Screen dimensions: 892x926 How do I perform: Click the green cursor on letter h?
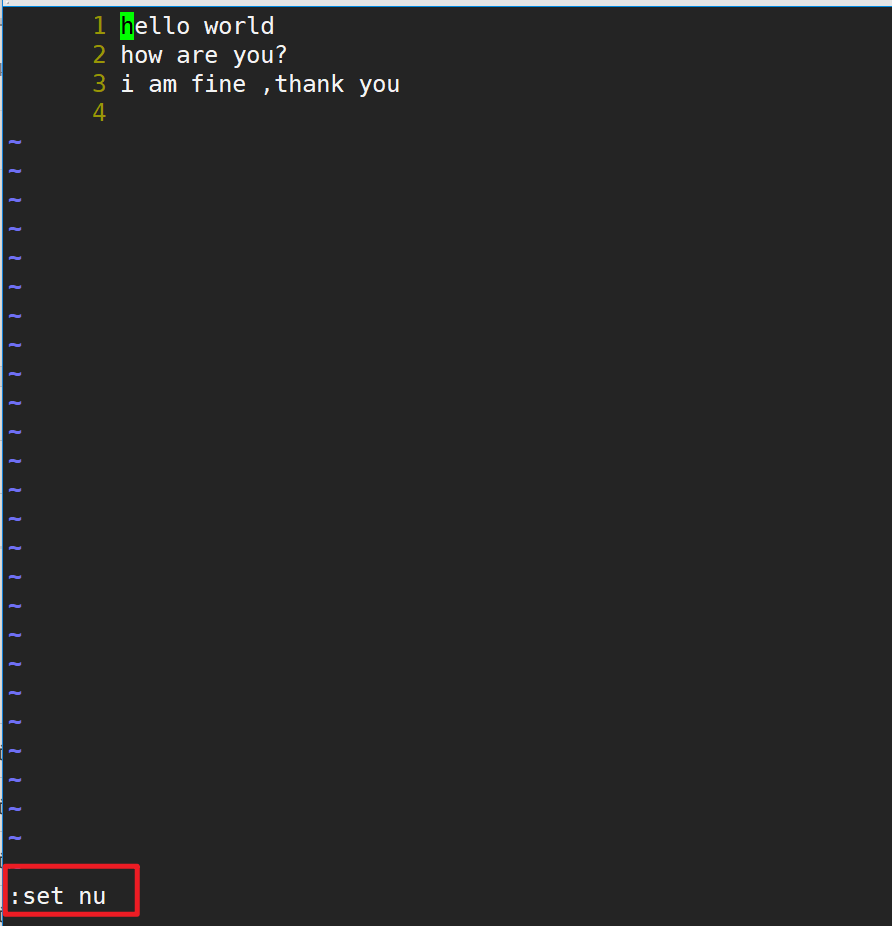tap(127, 26)
